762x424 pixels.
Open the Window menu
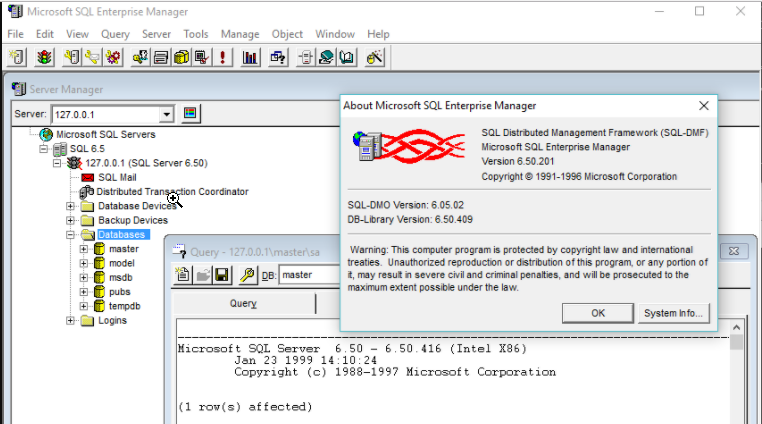[x=335, y=34]
